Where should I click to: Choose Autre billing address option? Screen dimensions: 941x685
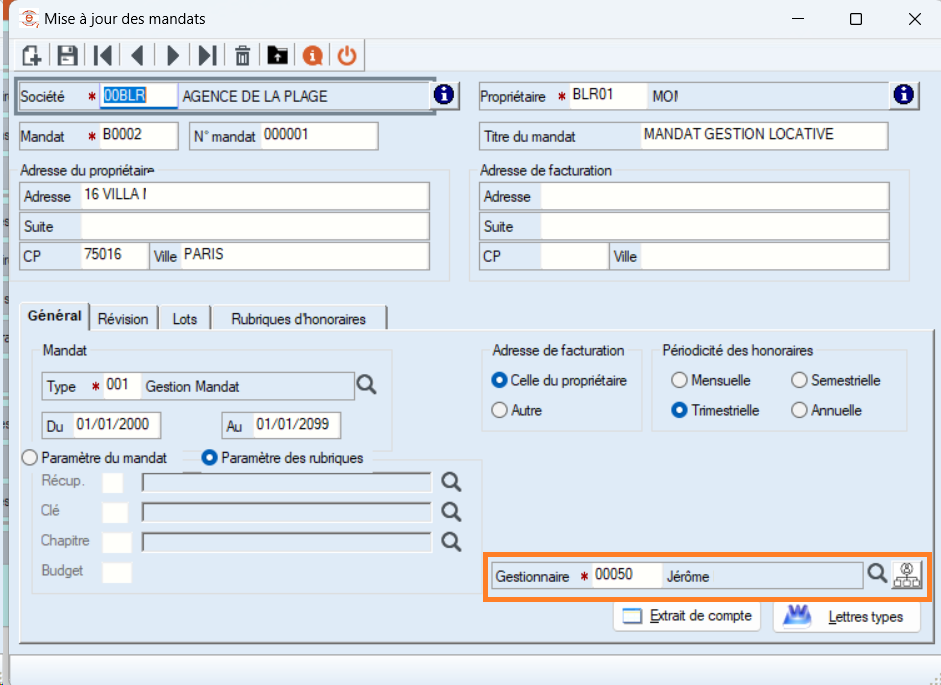coord(517,411)
